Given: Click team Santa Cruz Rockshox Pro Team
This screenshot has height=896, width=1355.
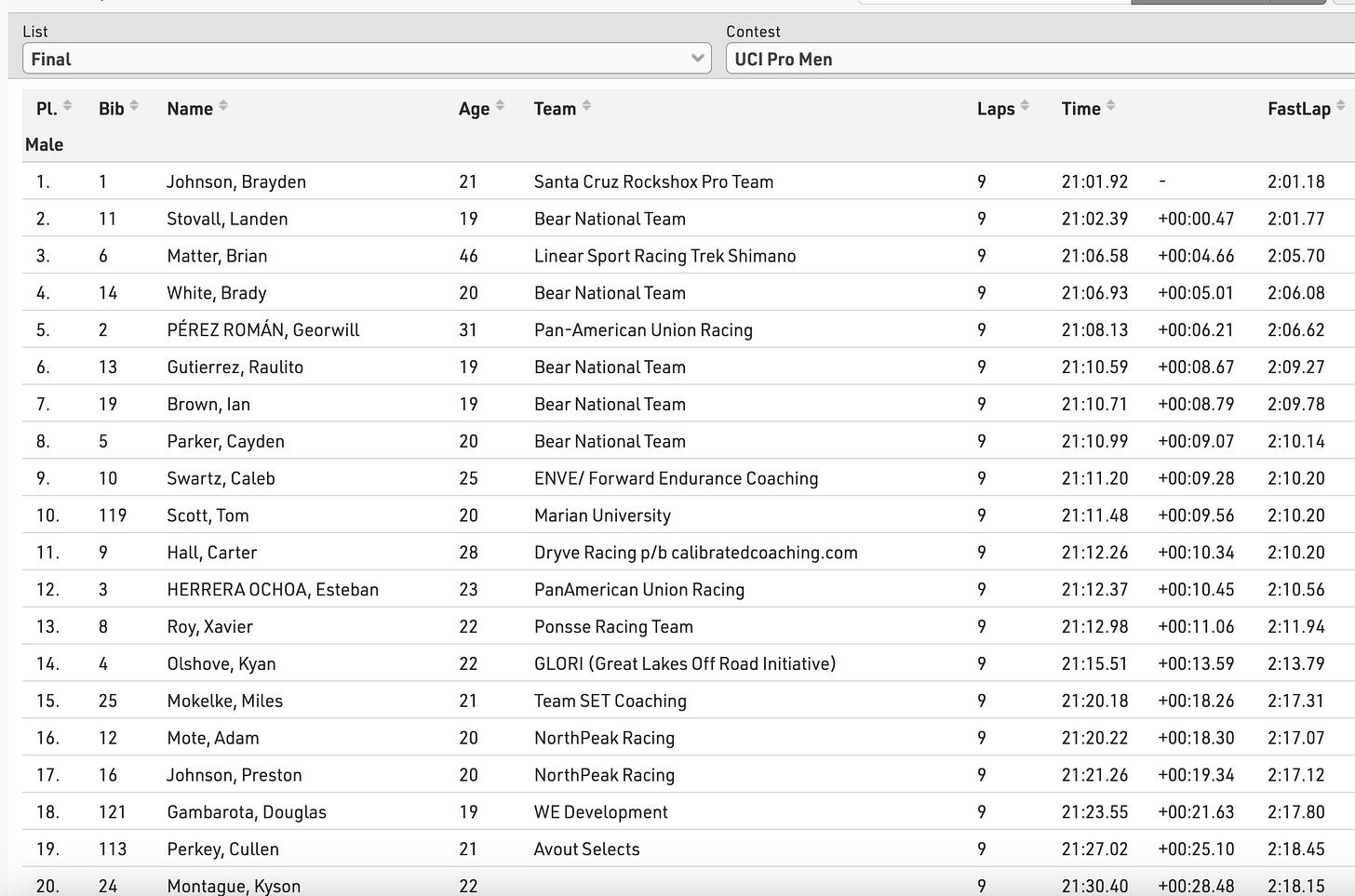Looking at the screenshot, I should (x=654, y=182).
